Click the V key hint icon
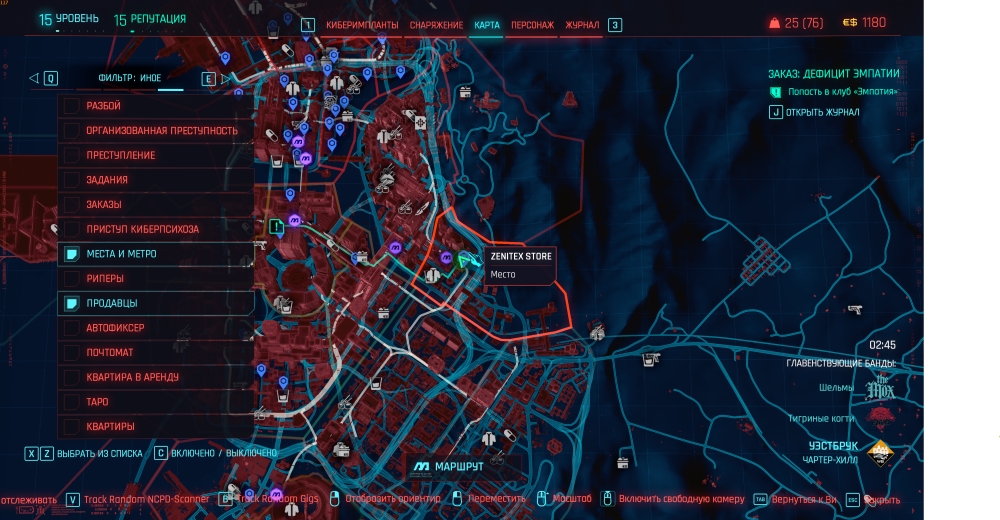The width and height of the screenshot is (1000, 520). click(73, 500)
